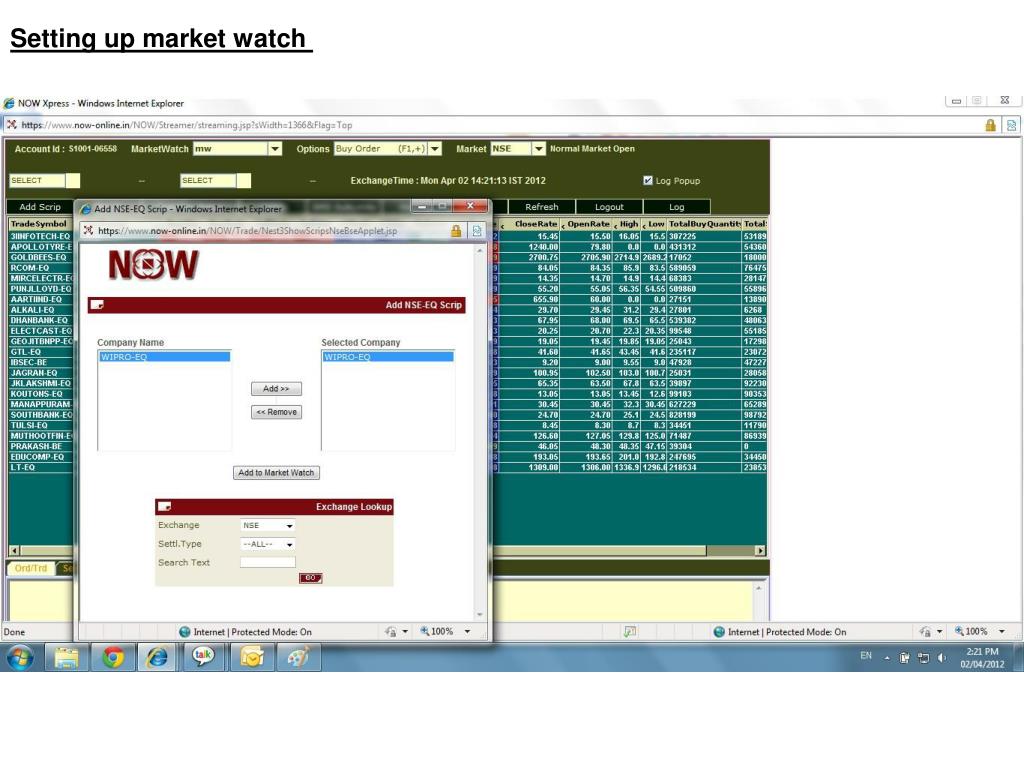Select WIPRO-EQ in Selected Company list
This screenshot has height=768, width=1024.
tap(388, 357)
